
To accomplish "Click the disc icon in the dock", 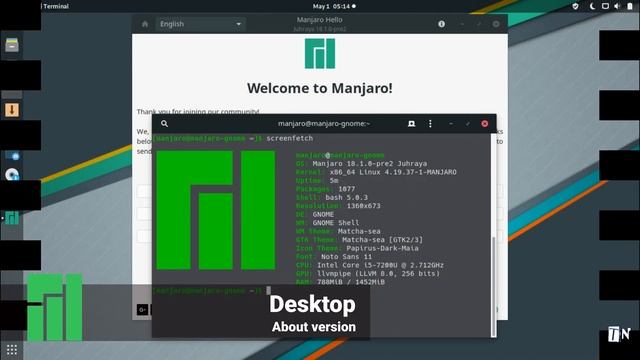I will coord(12,174).
